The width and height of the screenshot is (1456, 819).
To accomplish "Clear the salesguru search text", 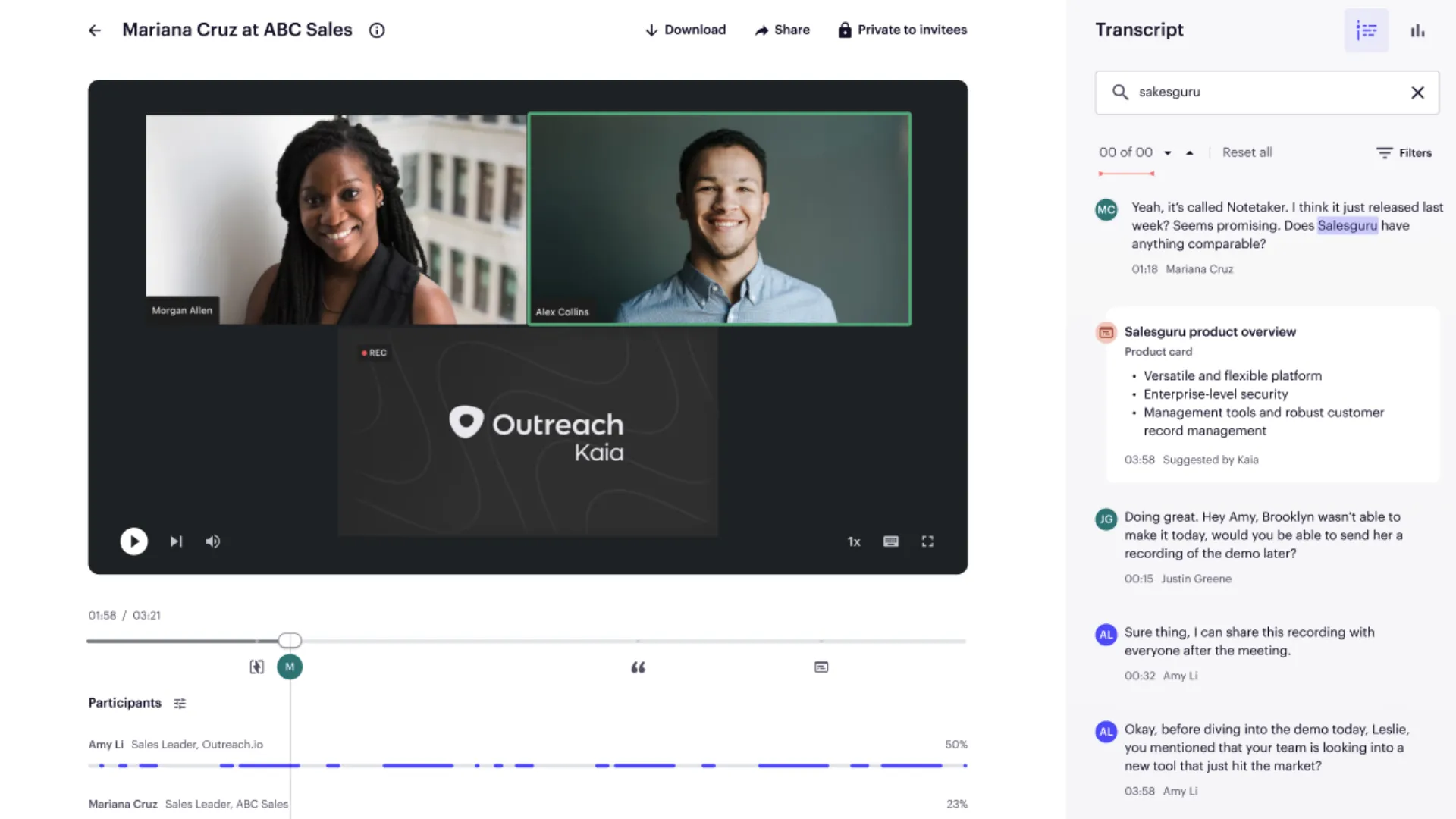I will [x=1417, y=93].
